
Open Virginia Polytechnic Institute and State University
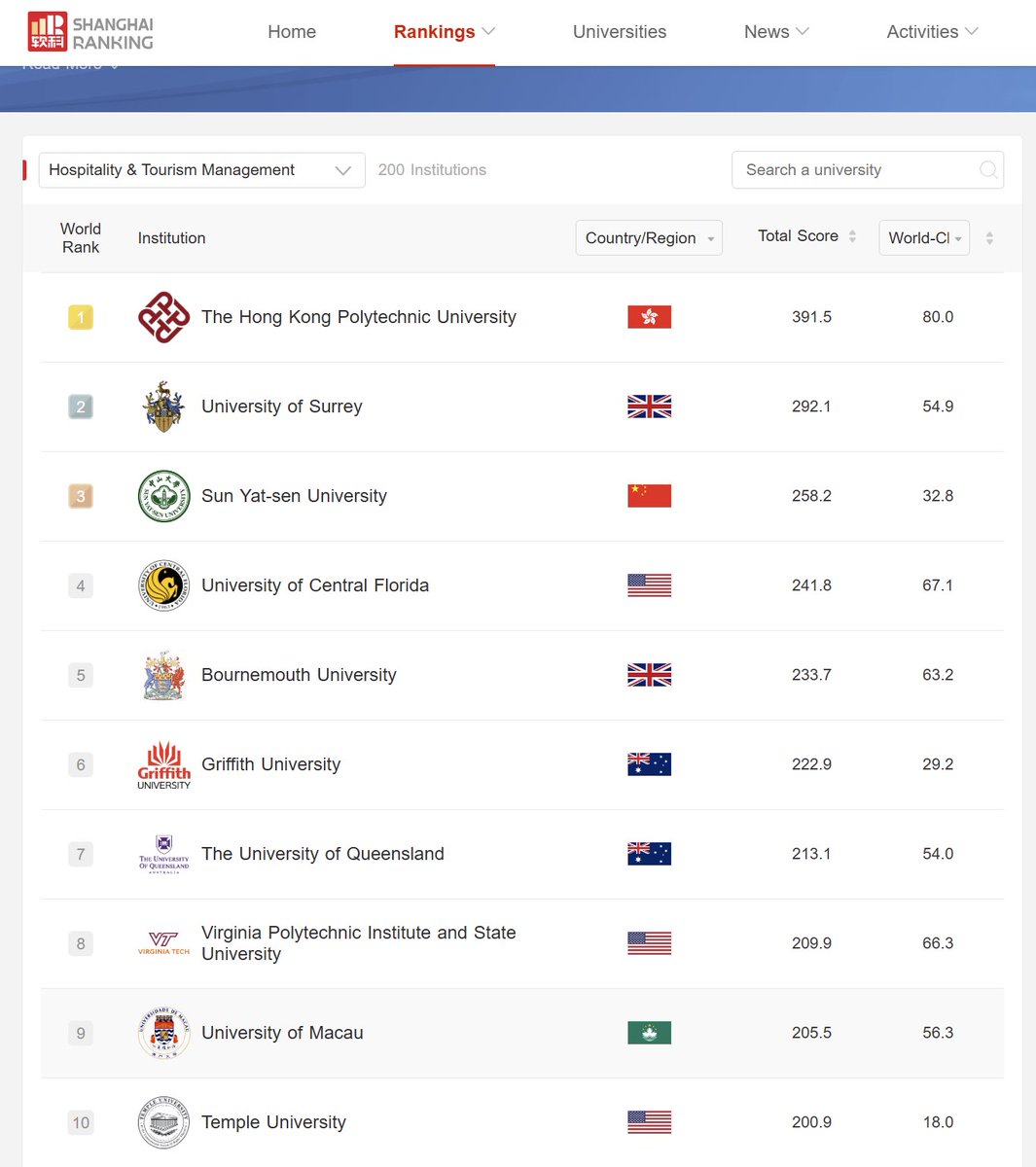tap(359, 943)
